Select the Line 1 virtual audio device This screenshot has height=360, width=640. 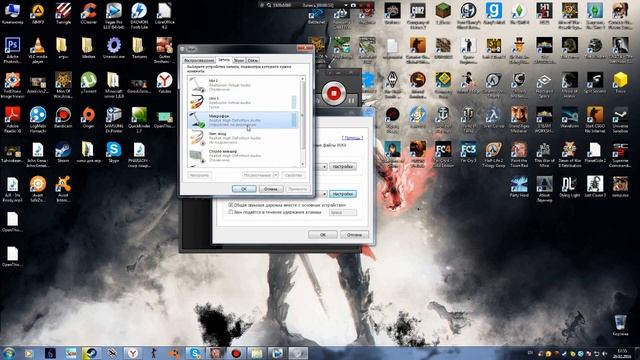[x=243, y=102]
